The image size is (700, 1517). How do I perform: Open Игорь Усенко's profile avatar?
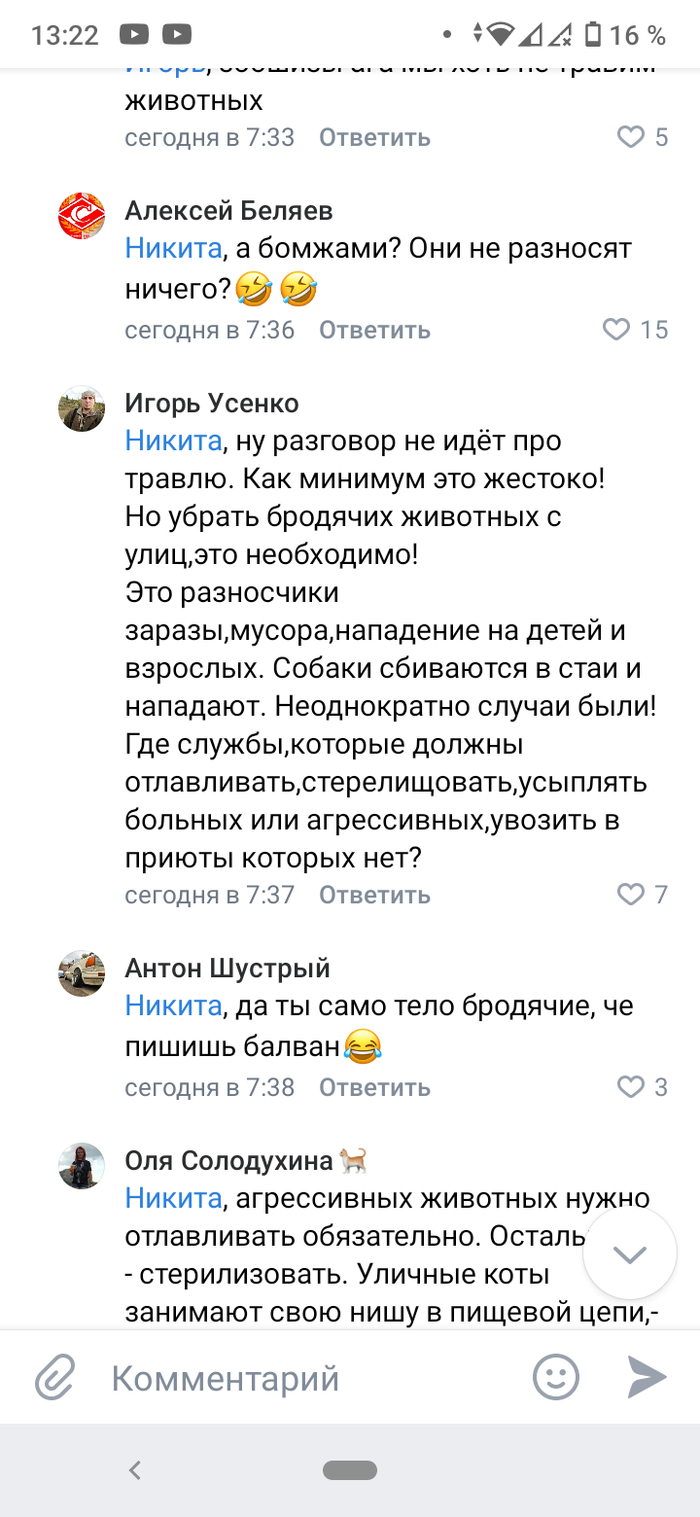pos(82,409)
